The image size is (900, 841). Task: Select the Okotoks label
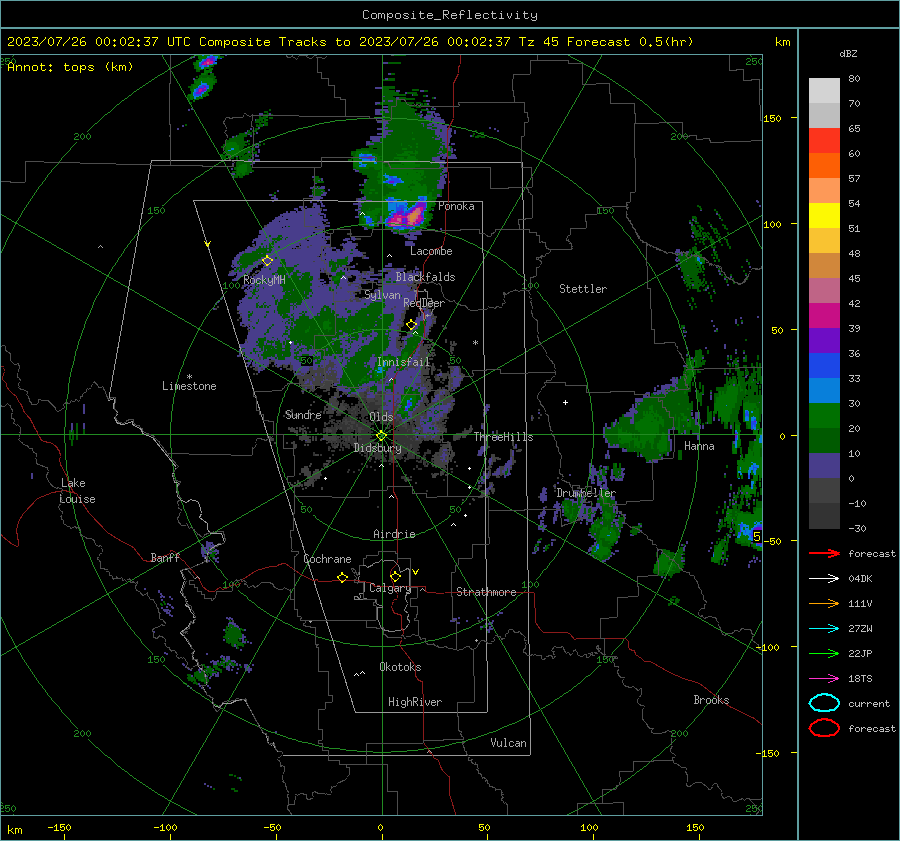pyautogui.click(x=400, y=667)
